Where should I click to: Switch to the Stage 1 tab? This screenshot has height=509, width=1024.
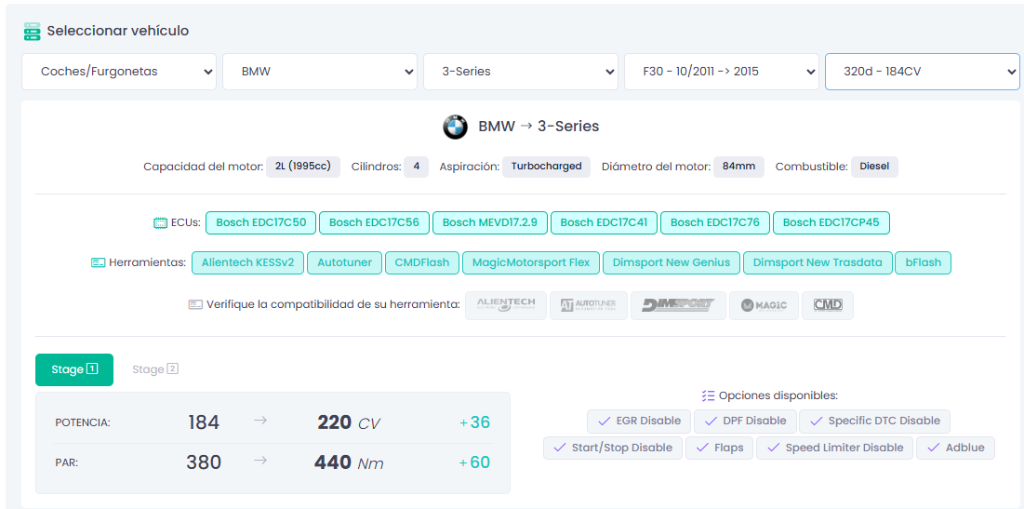click(74, 370)
